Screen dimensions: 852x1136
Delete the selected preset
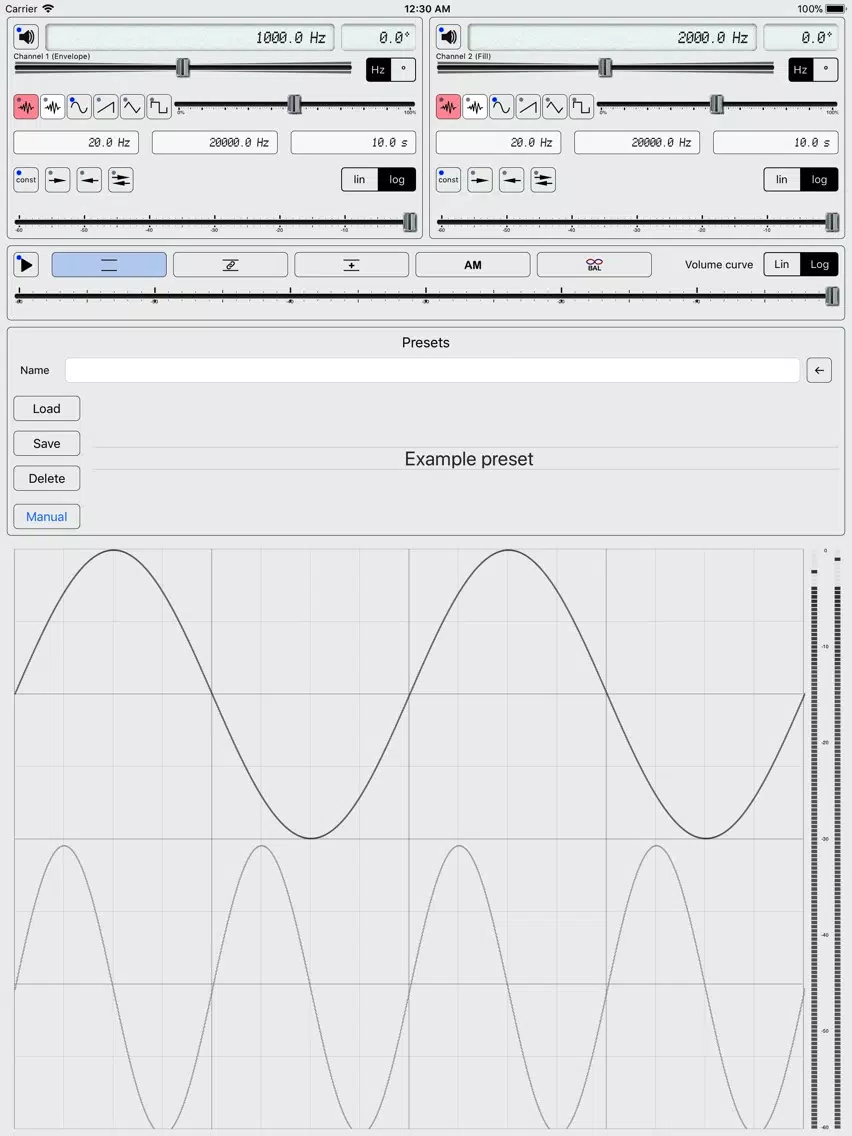point(46,478)
